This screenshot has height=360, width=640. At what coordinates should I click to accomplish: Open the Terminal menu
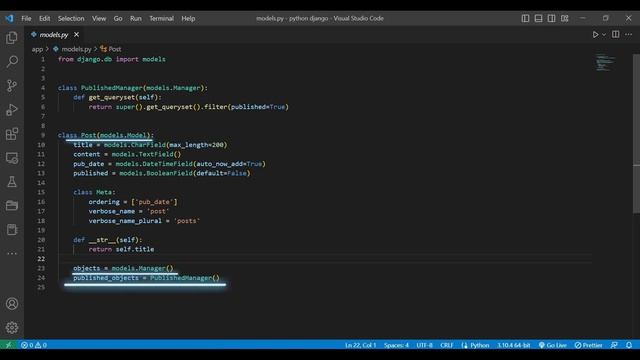tap(161, 18)
